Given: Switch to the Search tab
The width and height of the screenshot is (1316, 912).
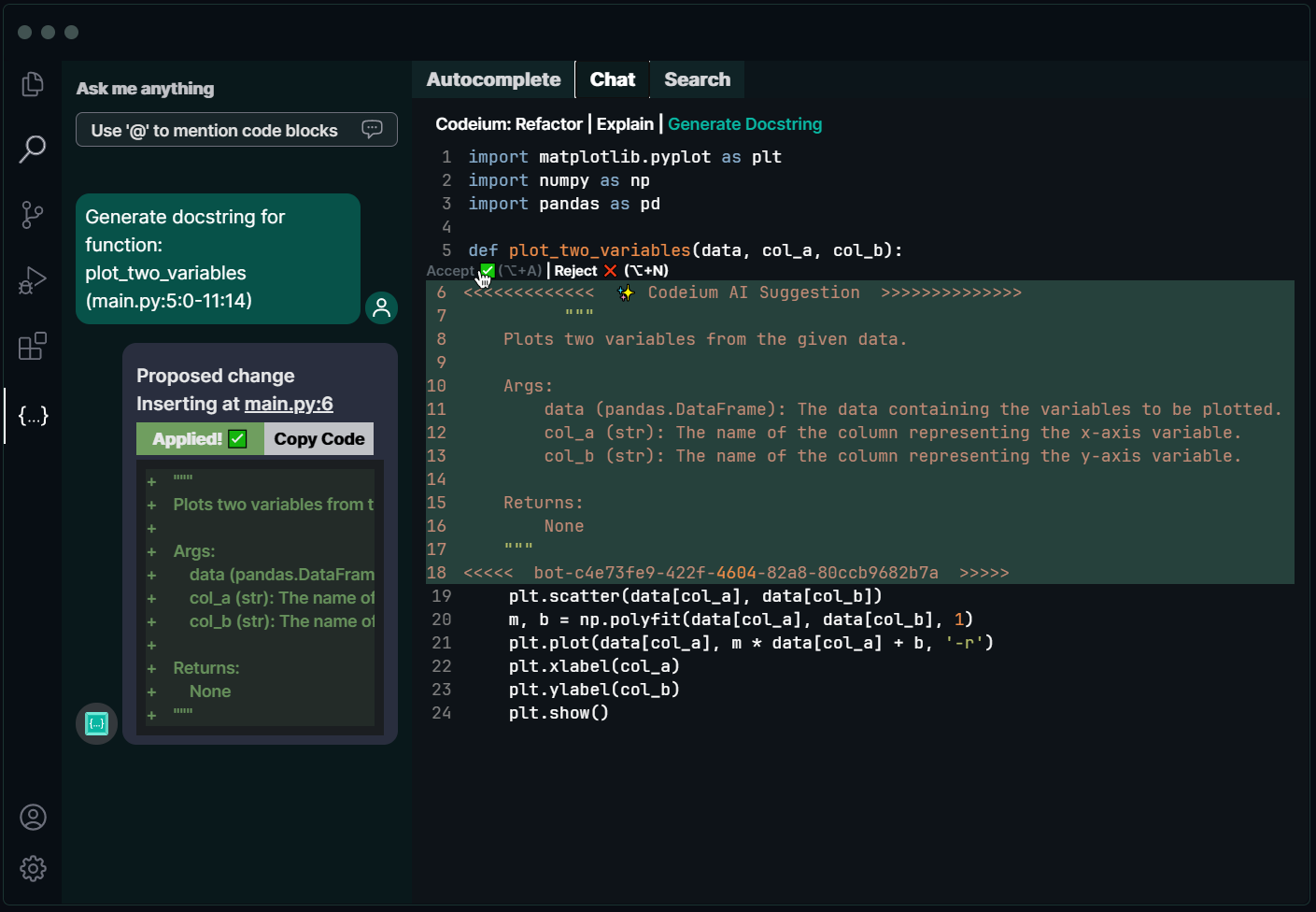Looking at the screenshot, I should pyautogui.click(x=697, y=79).
